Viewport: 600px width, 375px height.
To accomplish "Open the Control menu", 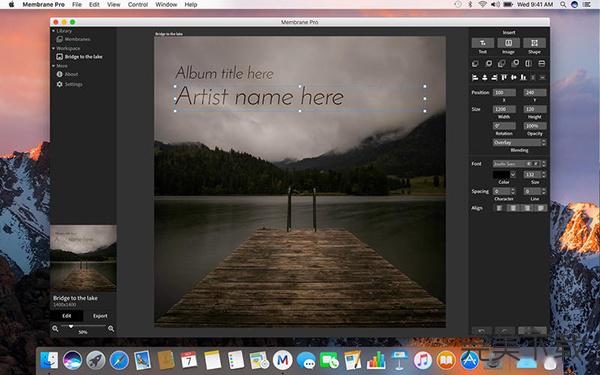I will (138, 5).
